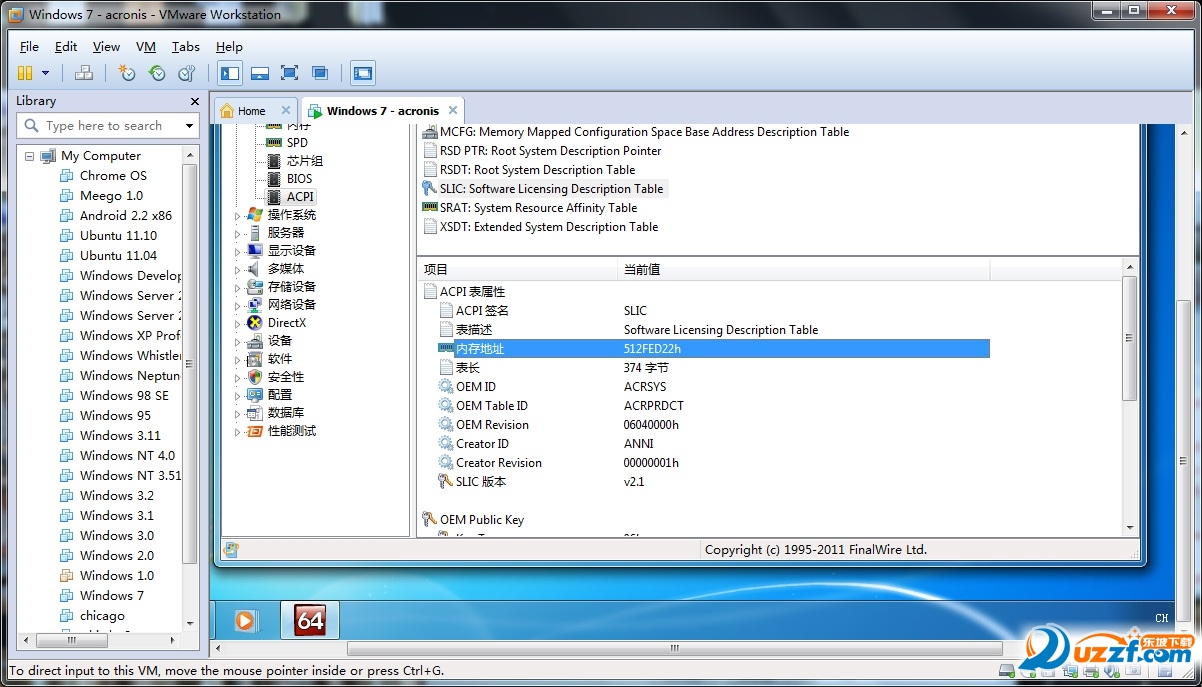Open the power options dropdown arrow

45,73
